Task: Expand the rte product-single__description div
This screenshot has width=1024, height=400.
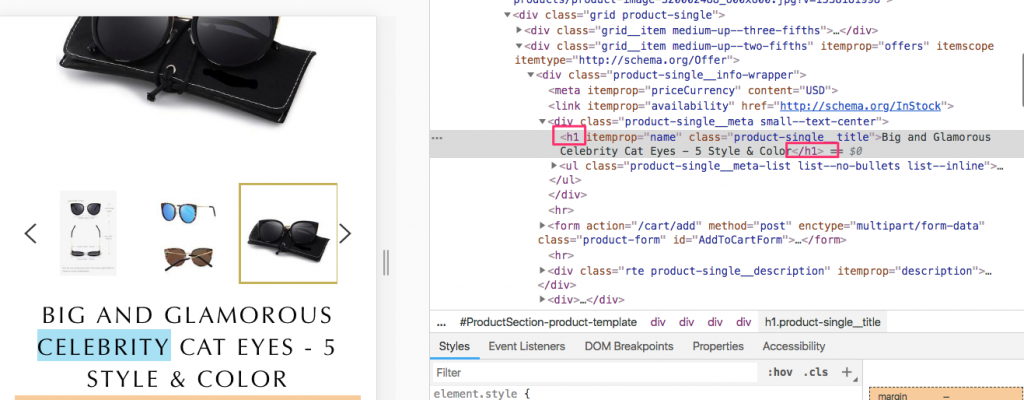Action: (x=543, y=271)
